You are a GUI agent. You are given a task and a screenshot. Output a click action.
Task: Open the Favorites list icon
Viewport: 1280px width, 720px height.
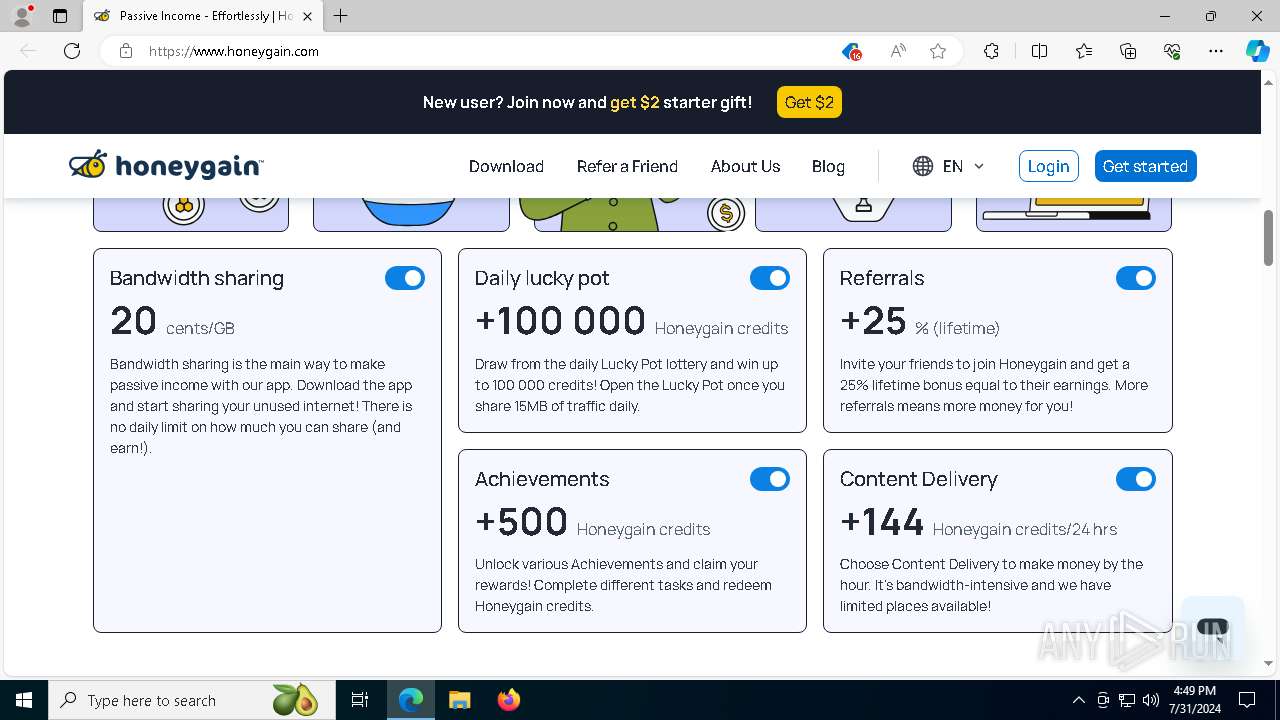coord(1084,51)
